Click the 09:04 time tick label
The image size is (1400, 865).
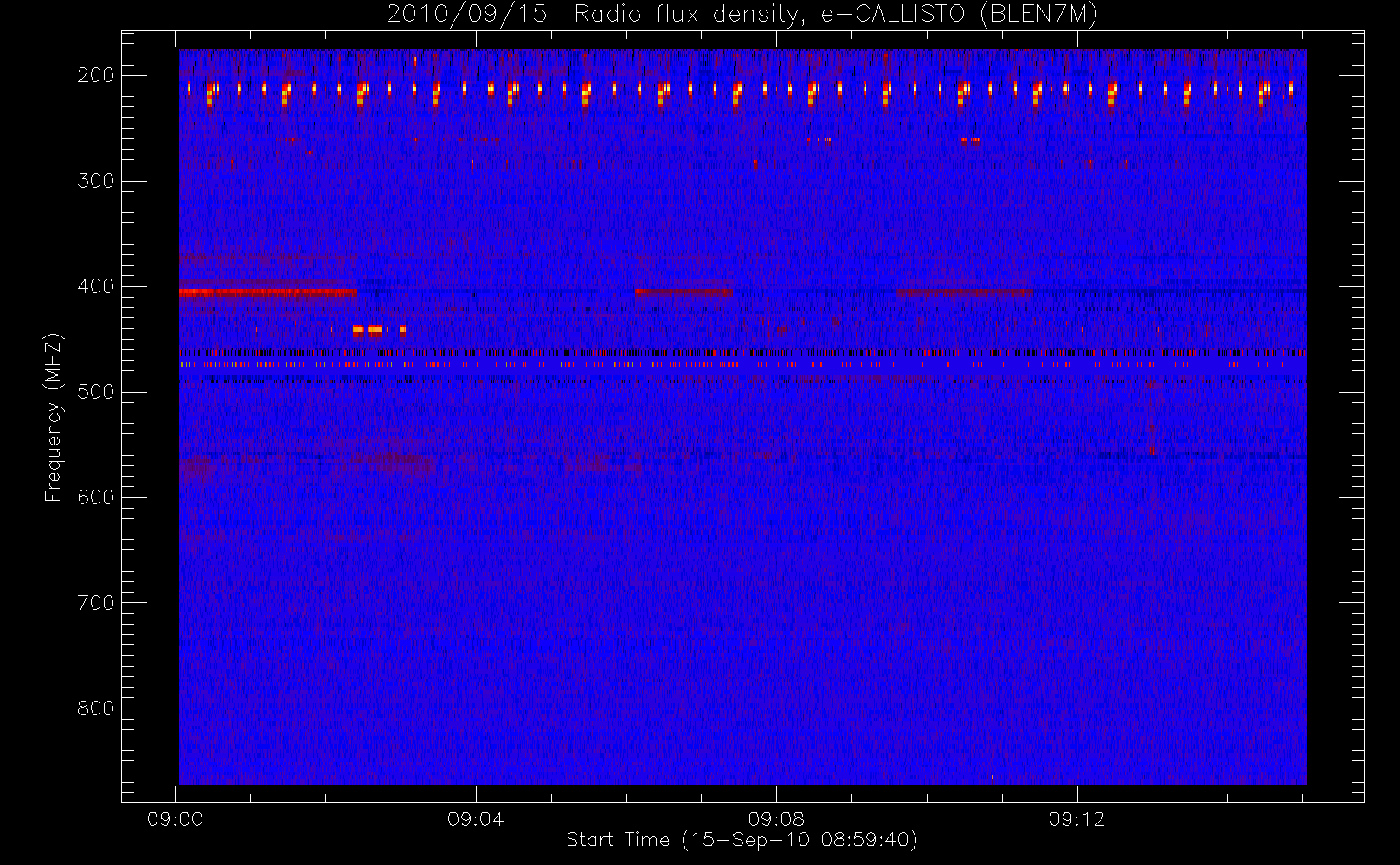(476, 819)
